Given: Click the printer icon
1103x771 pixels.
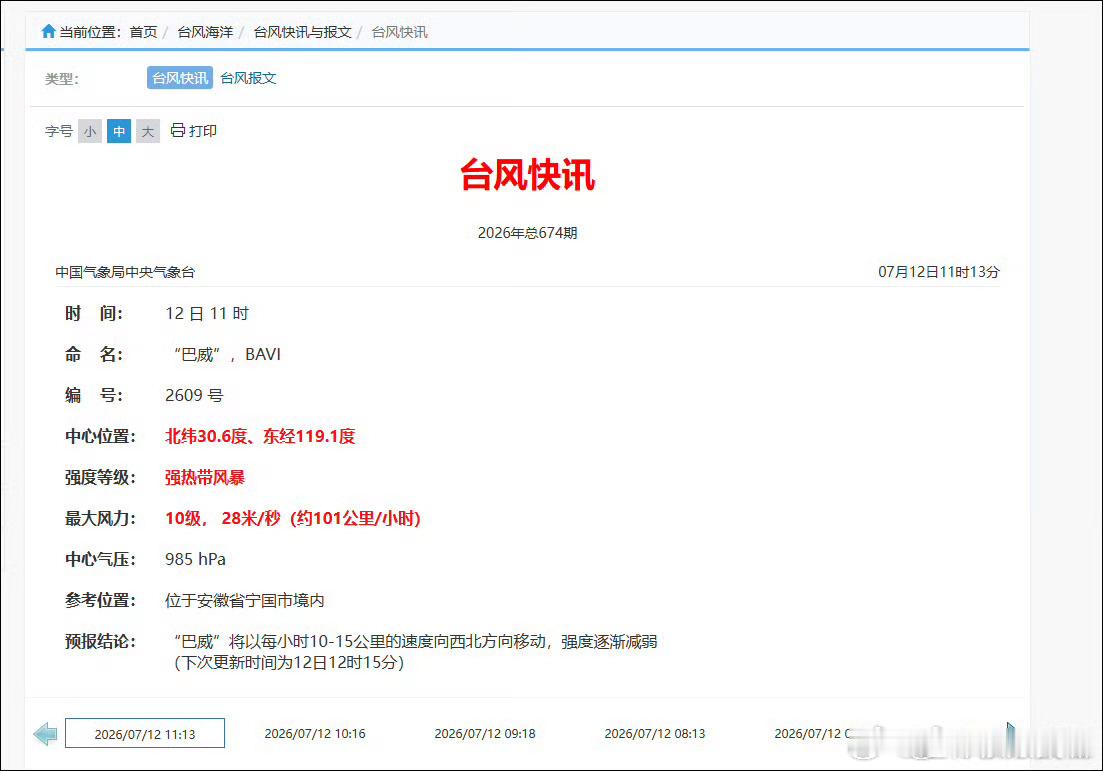Looking at the screenshot, I should click(178, 130).
